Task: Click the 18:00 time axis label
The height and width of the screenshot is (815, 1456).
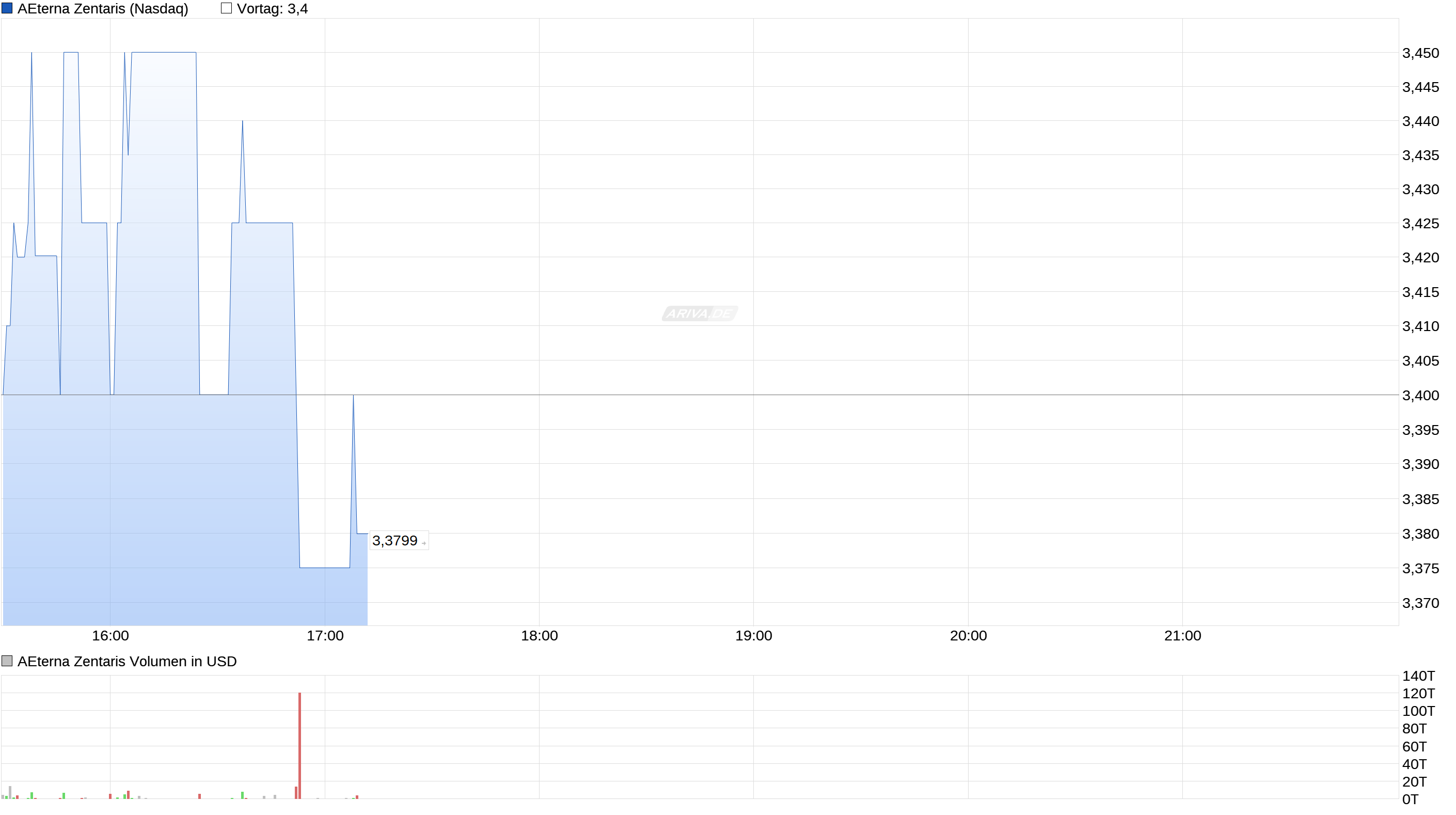Action: tap(539, 636)
